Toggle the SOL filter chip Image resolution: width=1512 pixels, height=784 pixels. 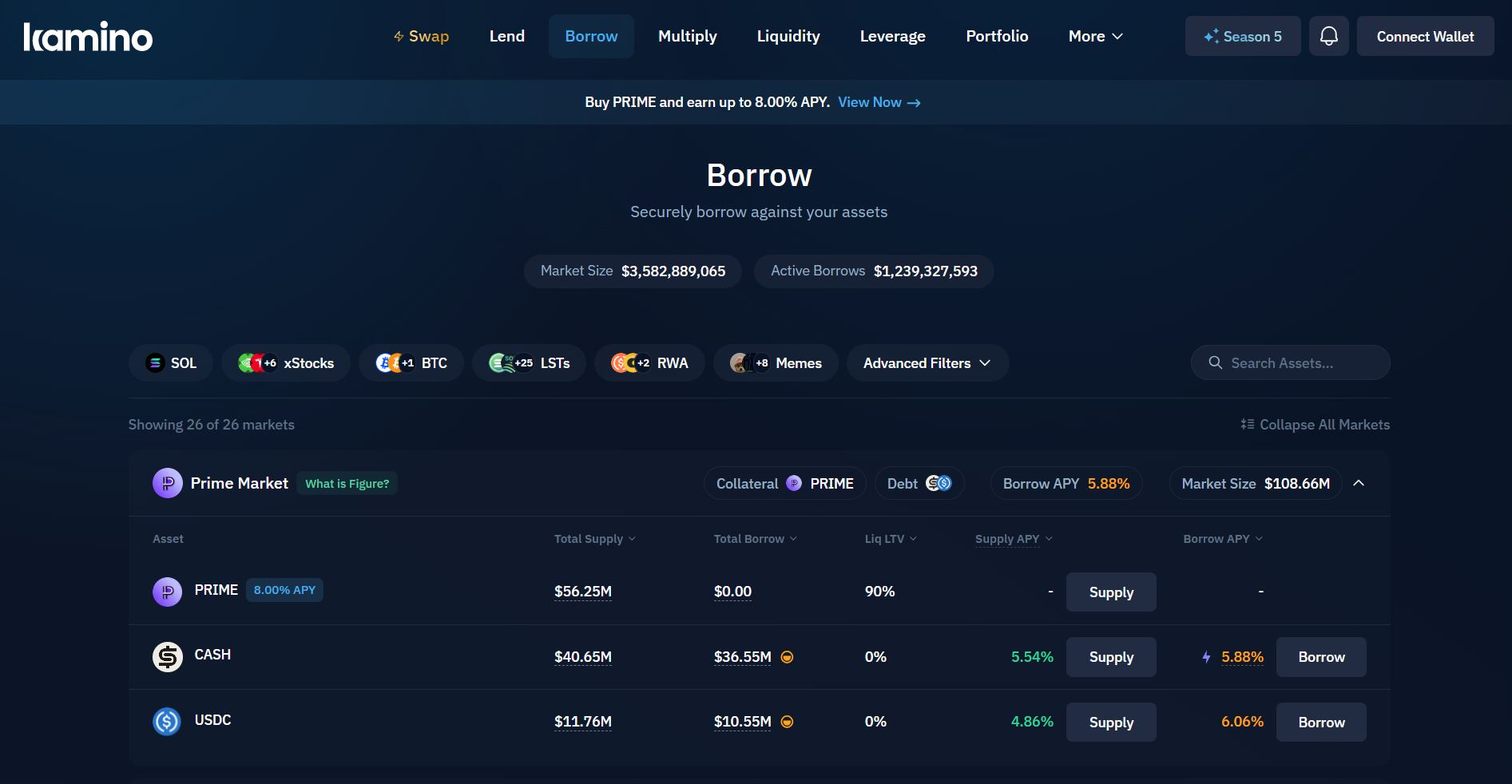171,363
